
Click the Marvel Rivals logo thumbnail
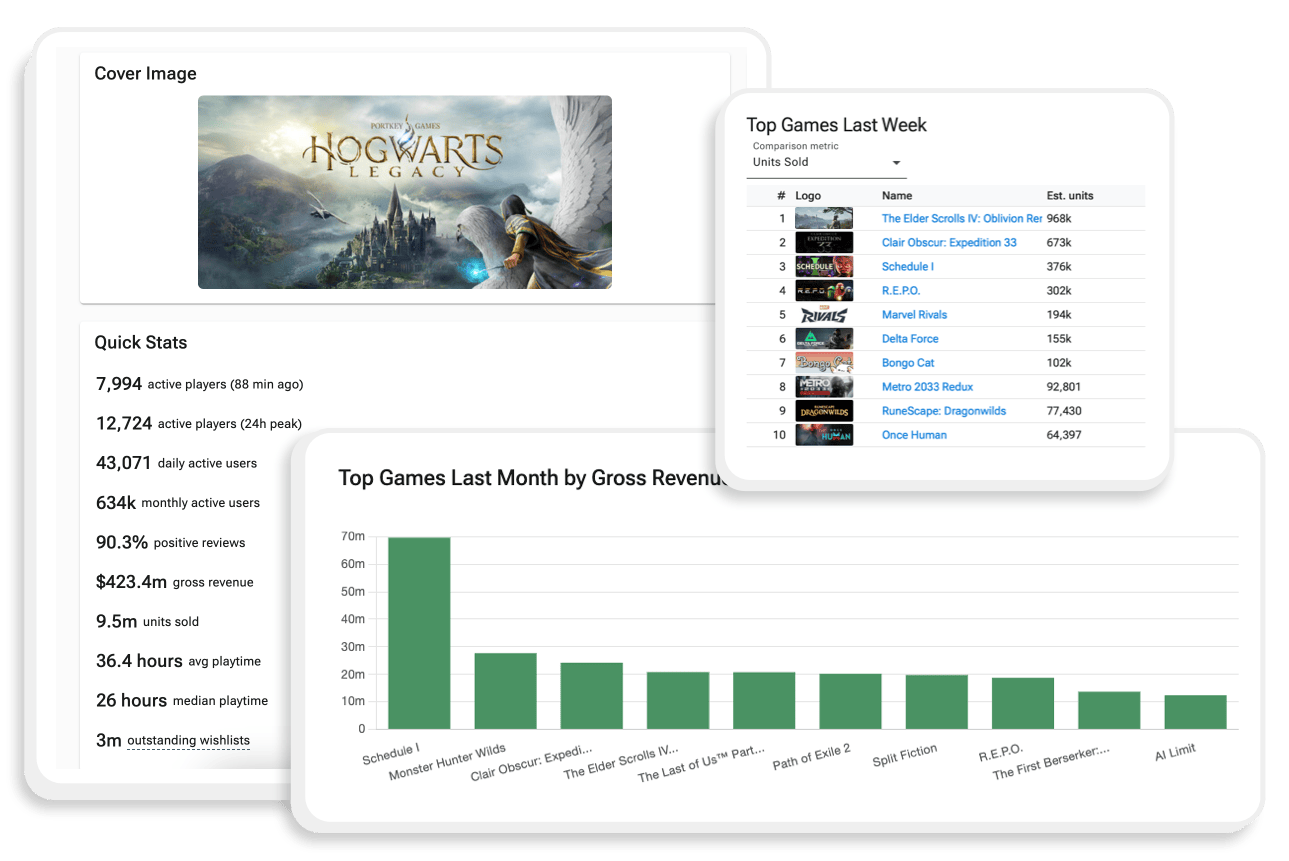[823, 314]
